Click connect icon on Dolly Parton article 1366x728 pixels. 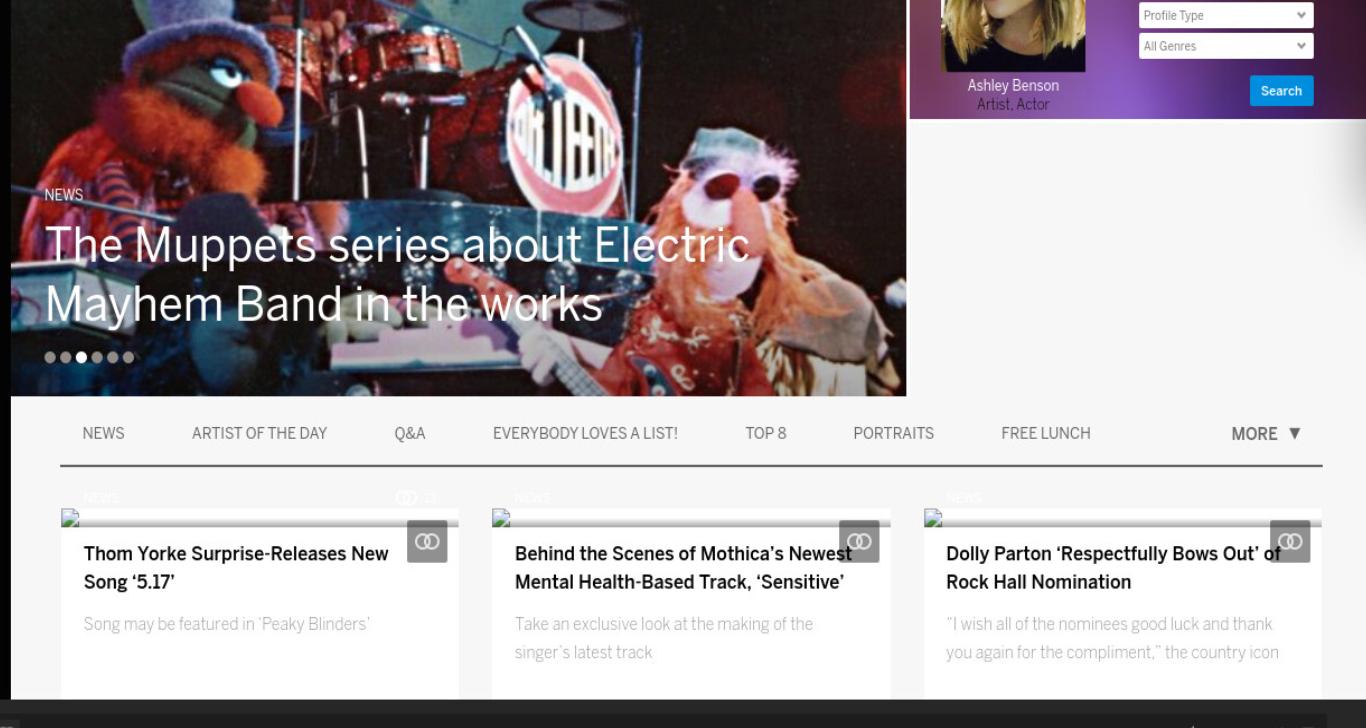[1290, 541]
